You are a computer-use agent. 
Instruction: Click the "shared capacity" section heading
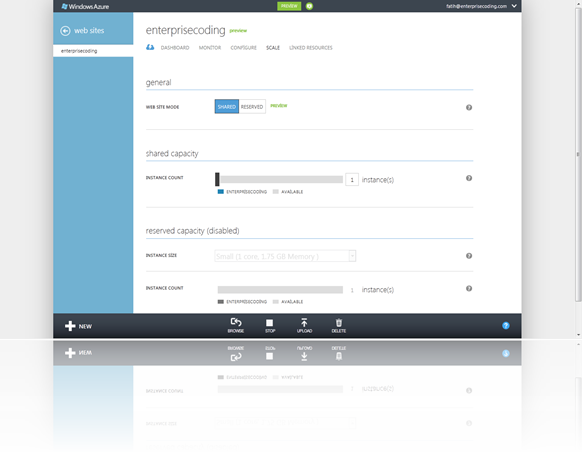point(172,154)
